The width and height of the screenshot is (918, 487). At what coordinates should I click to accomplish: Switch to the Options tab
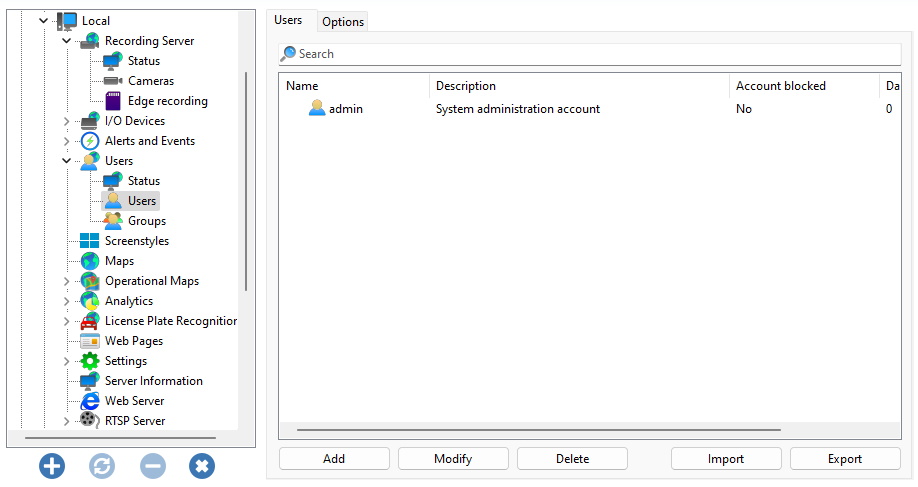[x=342, y=22]
